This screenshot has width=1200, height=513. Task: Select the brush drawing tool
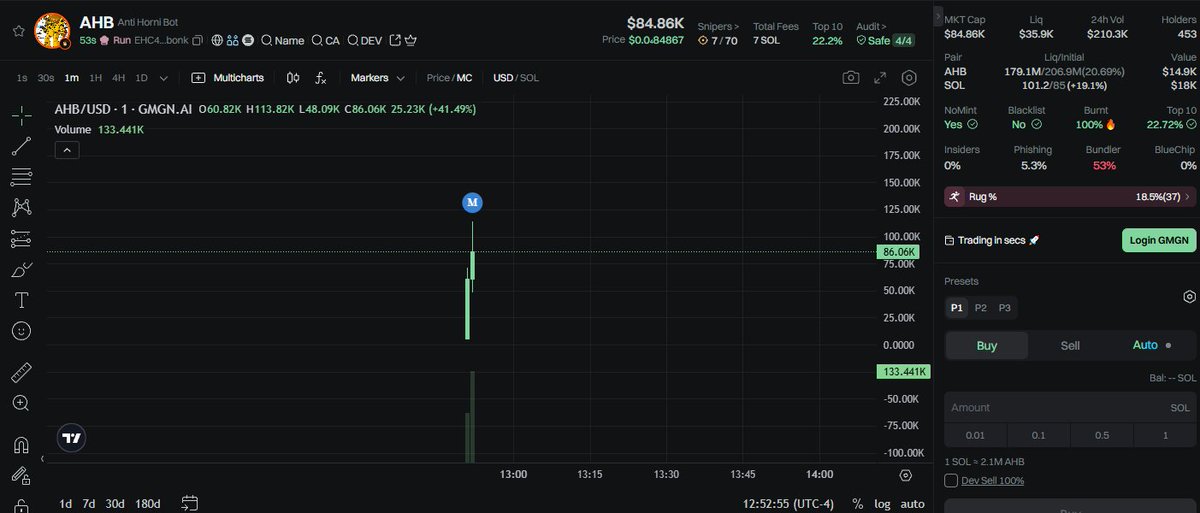21,270
